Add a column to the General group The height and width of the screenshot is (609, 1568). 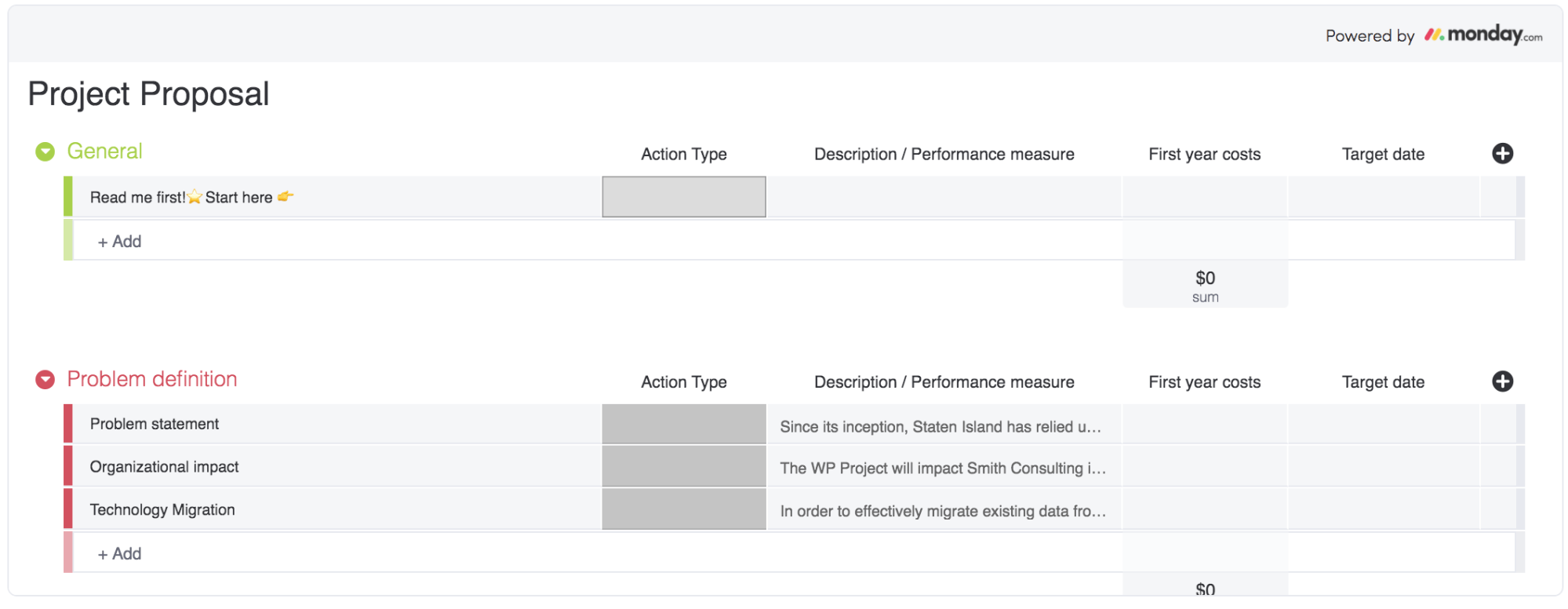pyautogui.click(x=1502, y=154)
